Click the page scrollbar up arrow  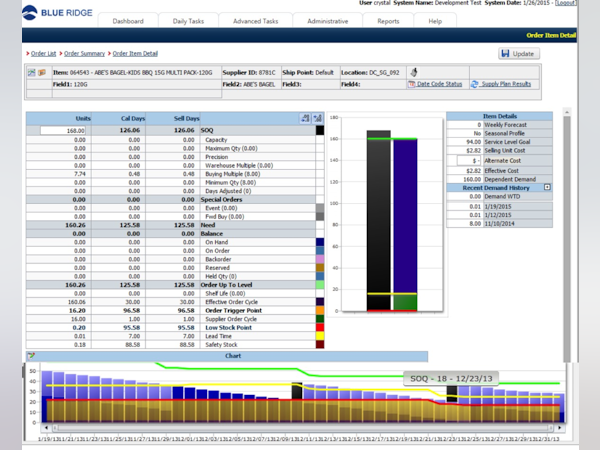tap(567, 112)
